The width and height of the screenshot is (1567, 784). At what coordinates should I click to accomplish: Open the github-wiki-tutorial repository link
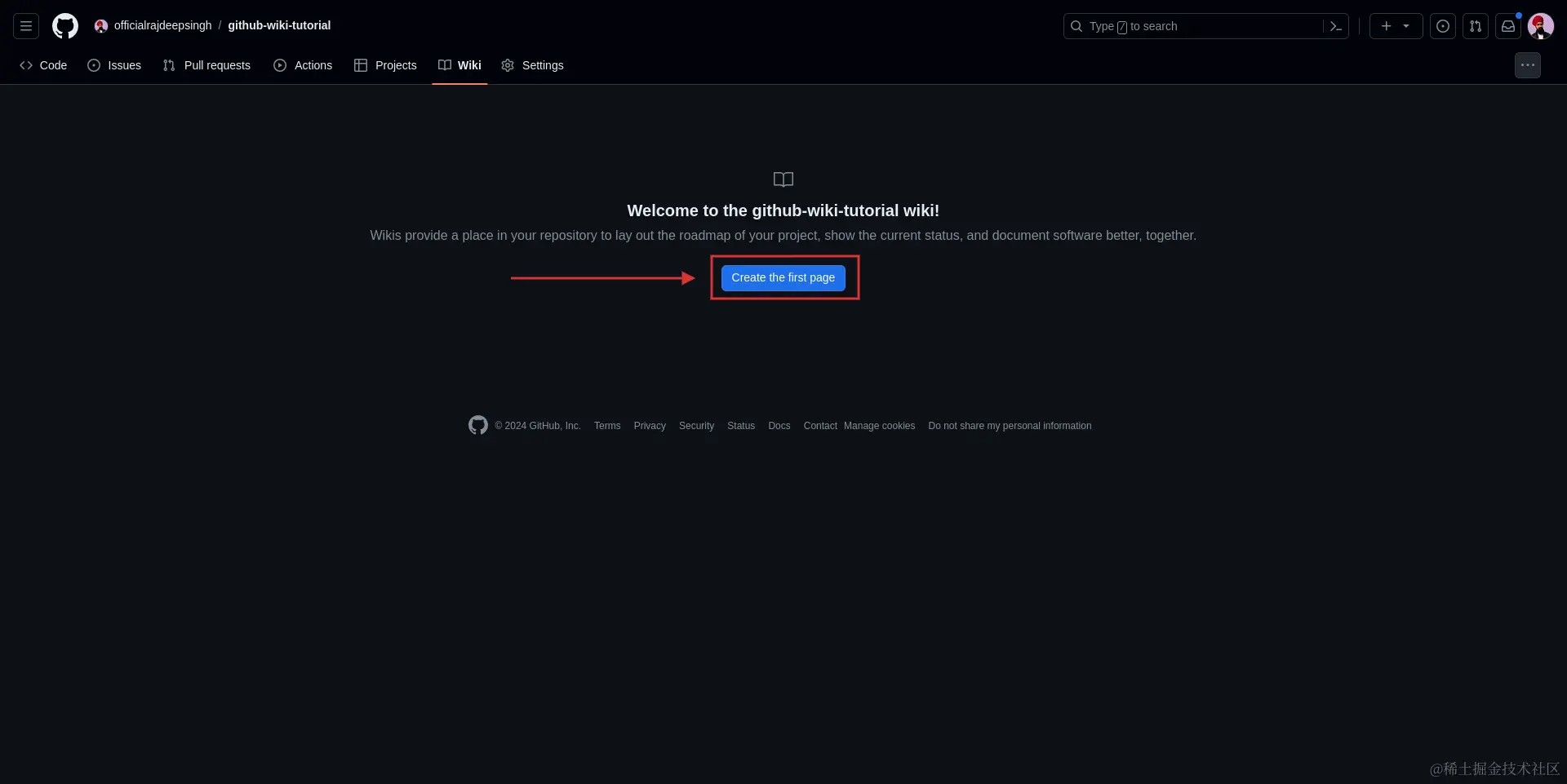[279, 25]
